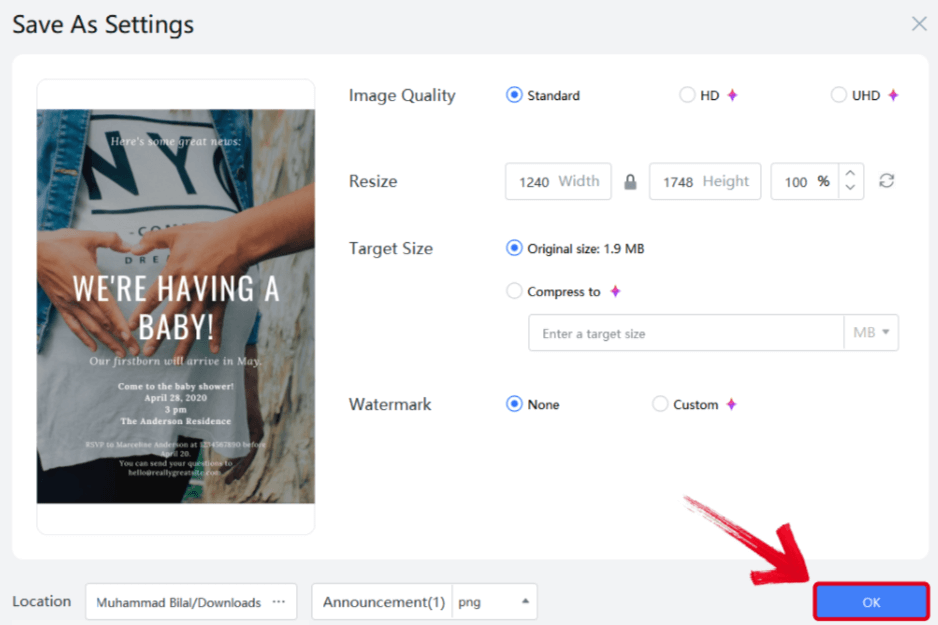Image resolution: width=938 pixels, height=625 pixels.
Task: Click the lock icon to unlock aspect ratio
Action: tap(630, 181)
